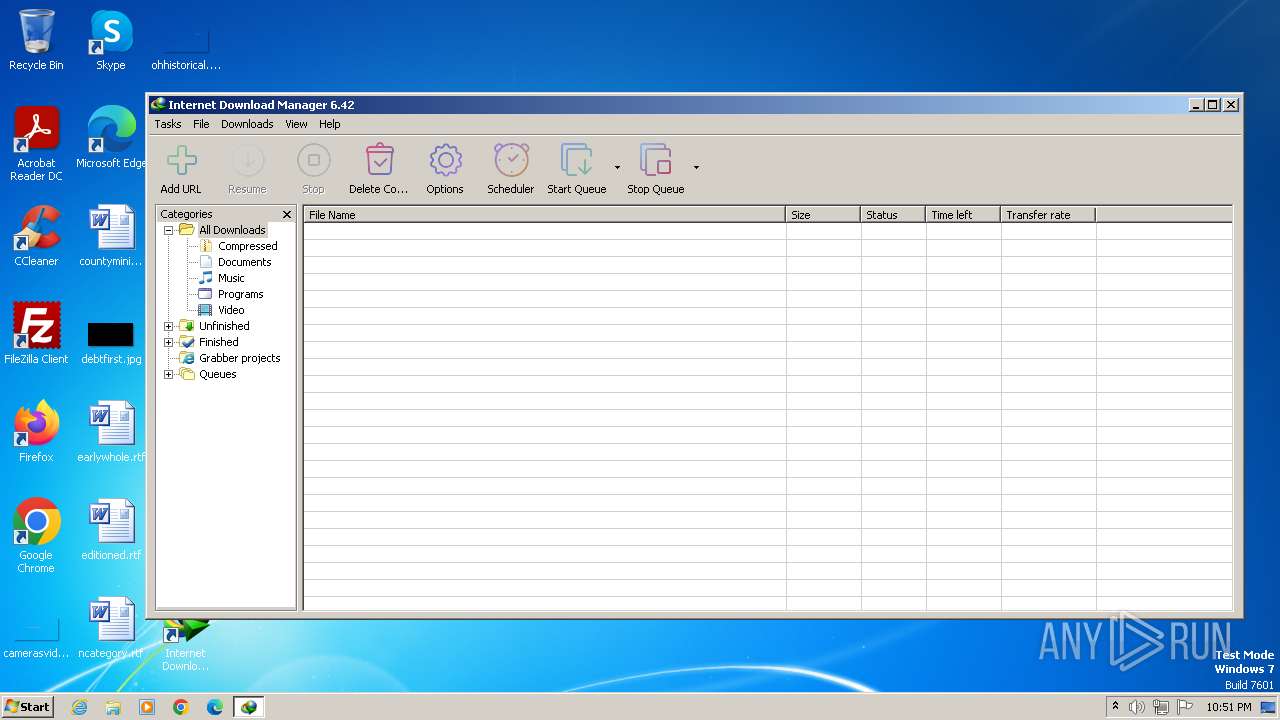Viewport: 1280px width, 720px height.
Task: Open Options gear icon
Action: pyautogui.click(x=445, y=160)
